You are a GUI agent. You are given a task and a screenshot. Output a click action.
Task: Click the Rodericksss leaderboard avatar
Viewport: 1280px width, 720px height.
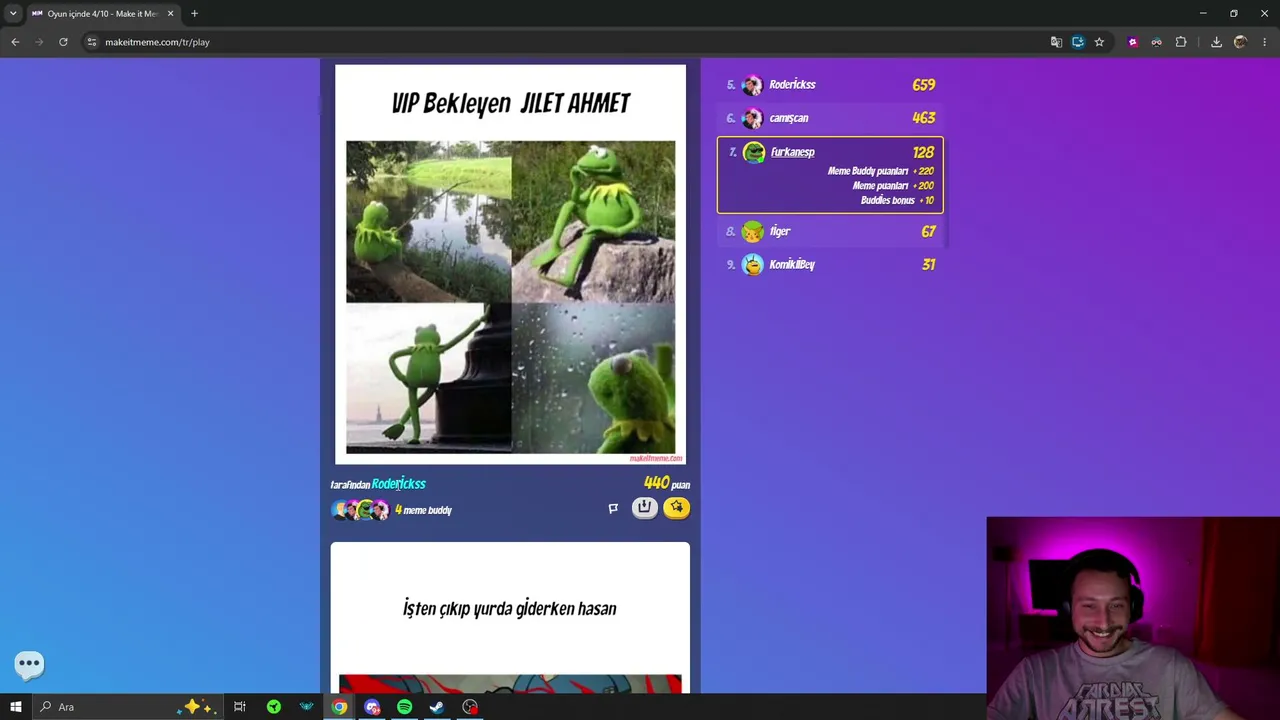pos(752,85)
